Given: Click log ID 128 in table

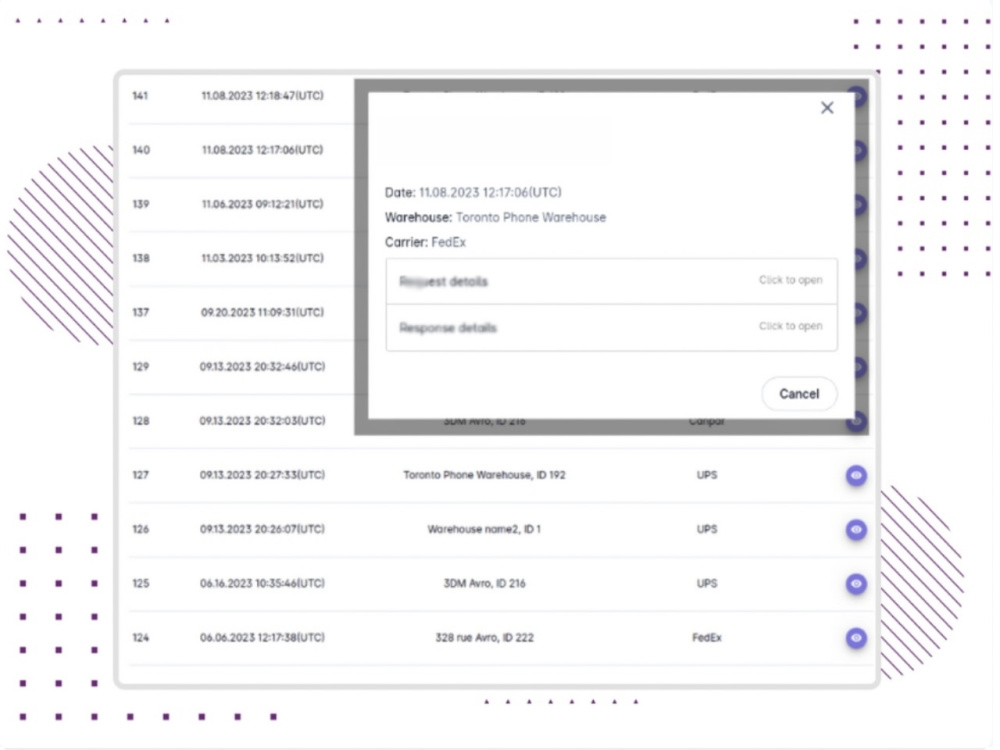Looking at the screenshot, I should pyautogui.click(x=141, y=421).
